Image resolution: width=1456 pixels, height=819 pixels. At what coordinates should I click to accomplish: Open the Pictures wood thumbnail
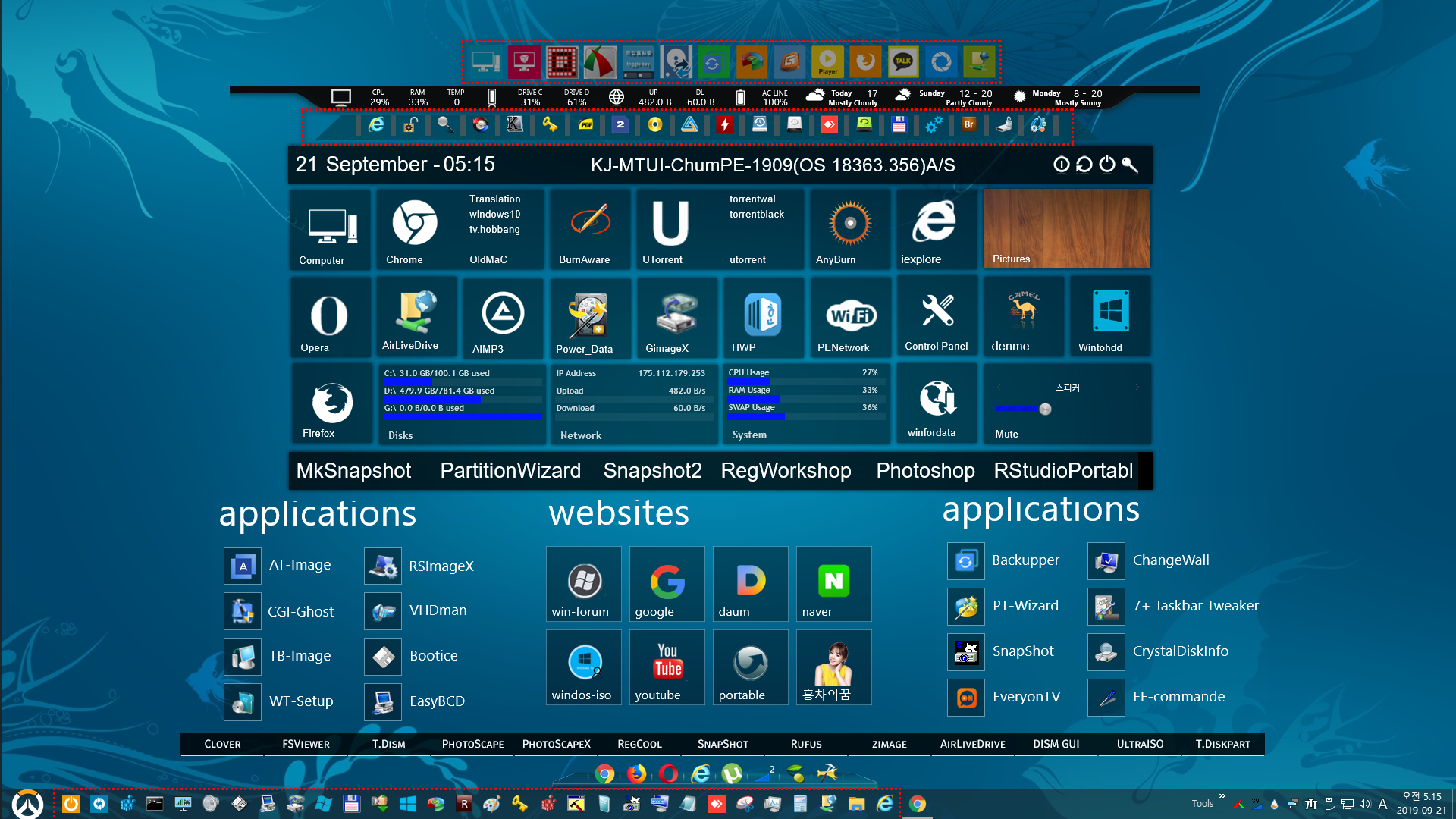click(x=1067, y=228)
